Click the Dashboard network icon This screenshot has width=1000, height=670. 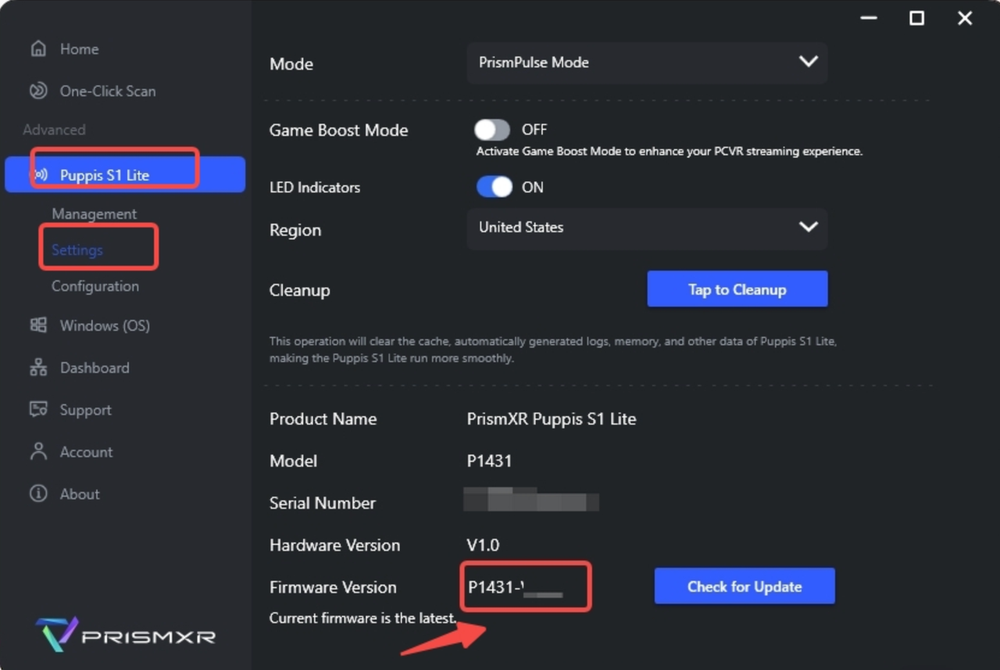pos(39,368)
